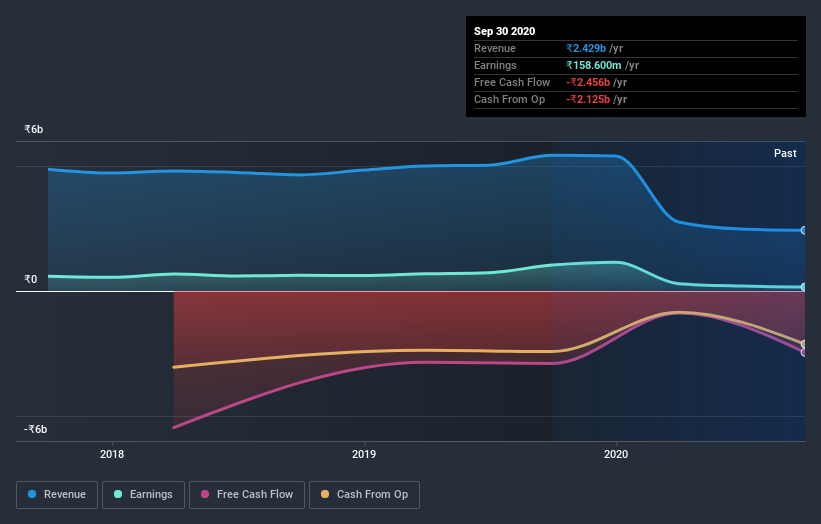Click the Earnings label in tooltip

(x=495, y=65)
